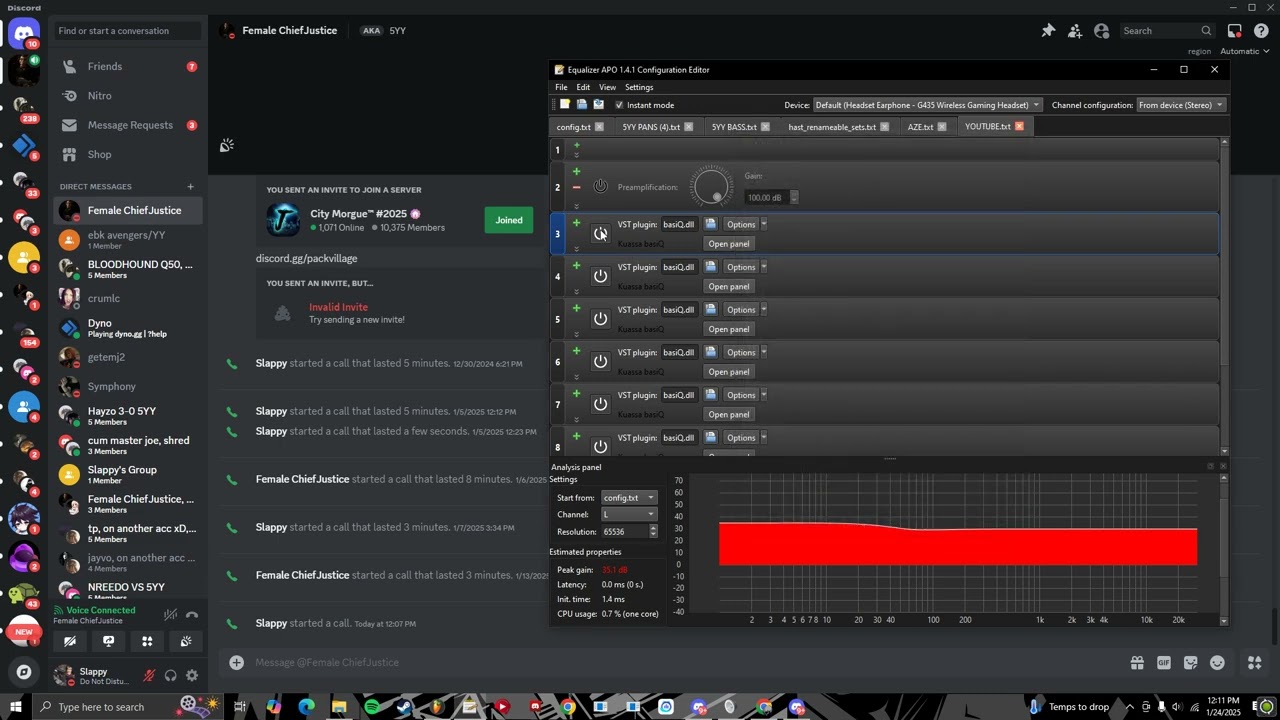The height and width of the screenshot is (720, 1280).
Task: Open the Settings menu in Equalizer APO
Action: point(639,87)
